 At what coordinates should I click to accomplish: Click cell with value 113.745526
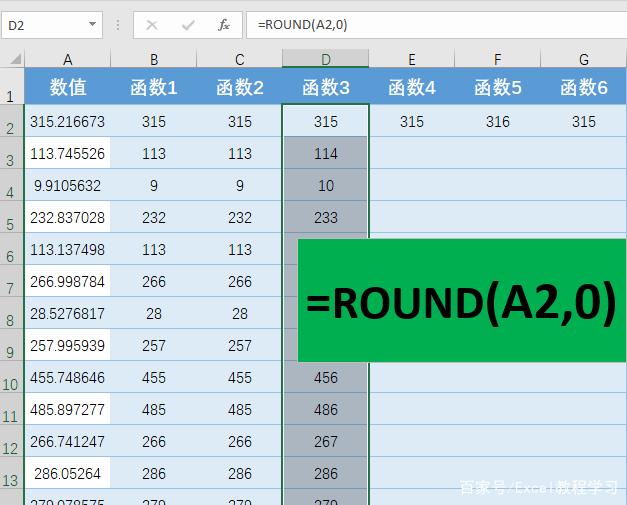[x=68, y=153]
